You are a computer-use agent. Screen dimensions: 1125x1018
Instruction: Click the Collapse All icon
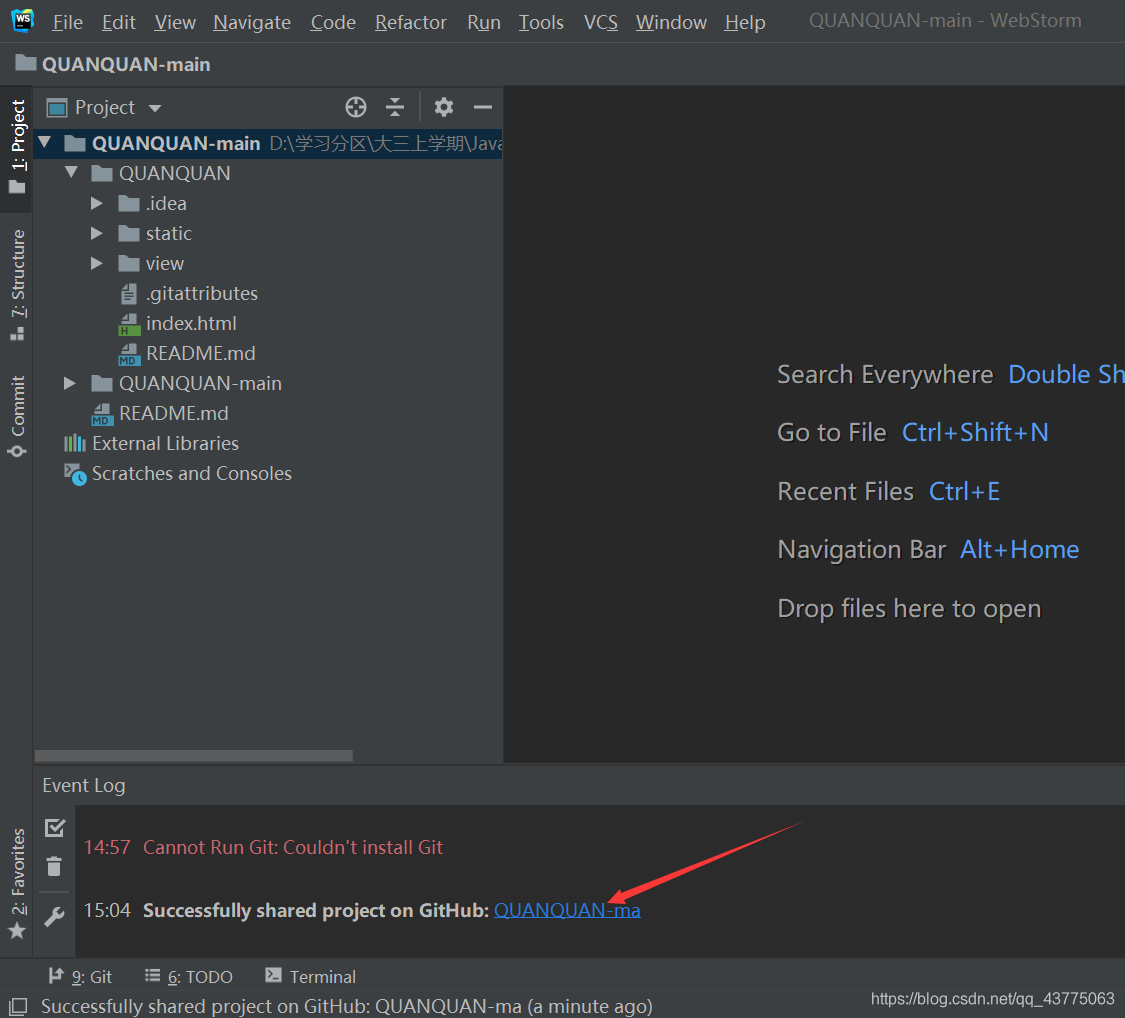(395, 108)
